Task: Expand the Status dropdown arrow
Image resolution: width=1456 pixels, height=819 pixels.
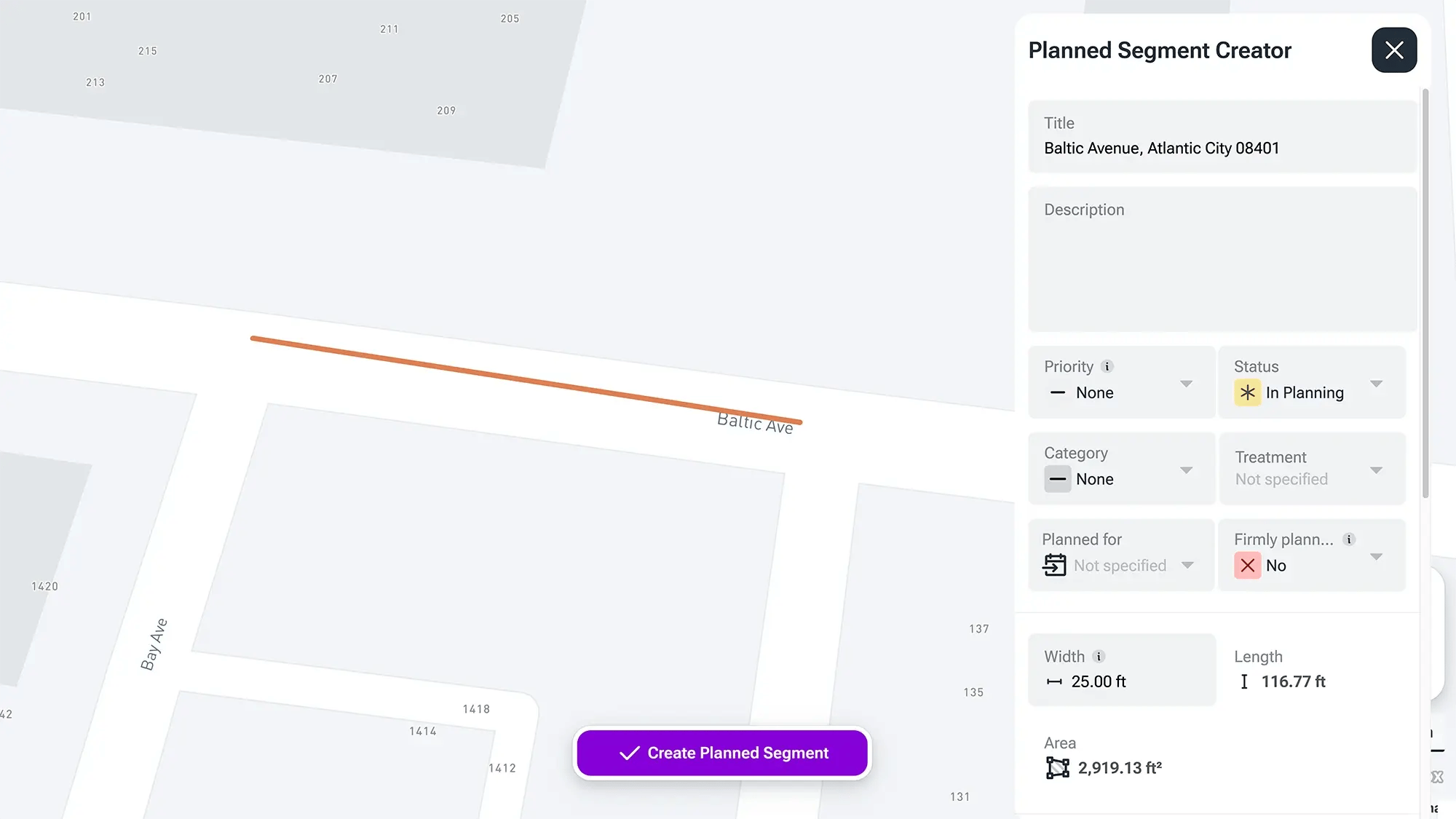Action: pos(1376,384)
